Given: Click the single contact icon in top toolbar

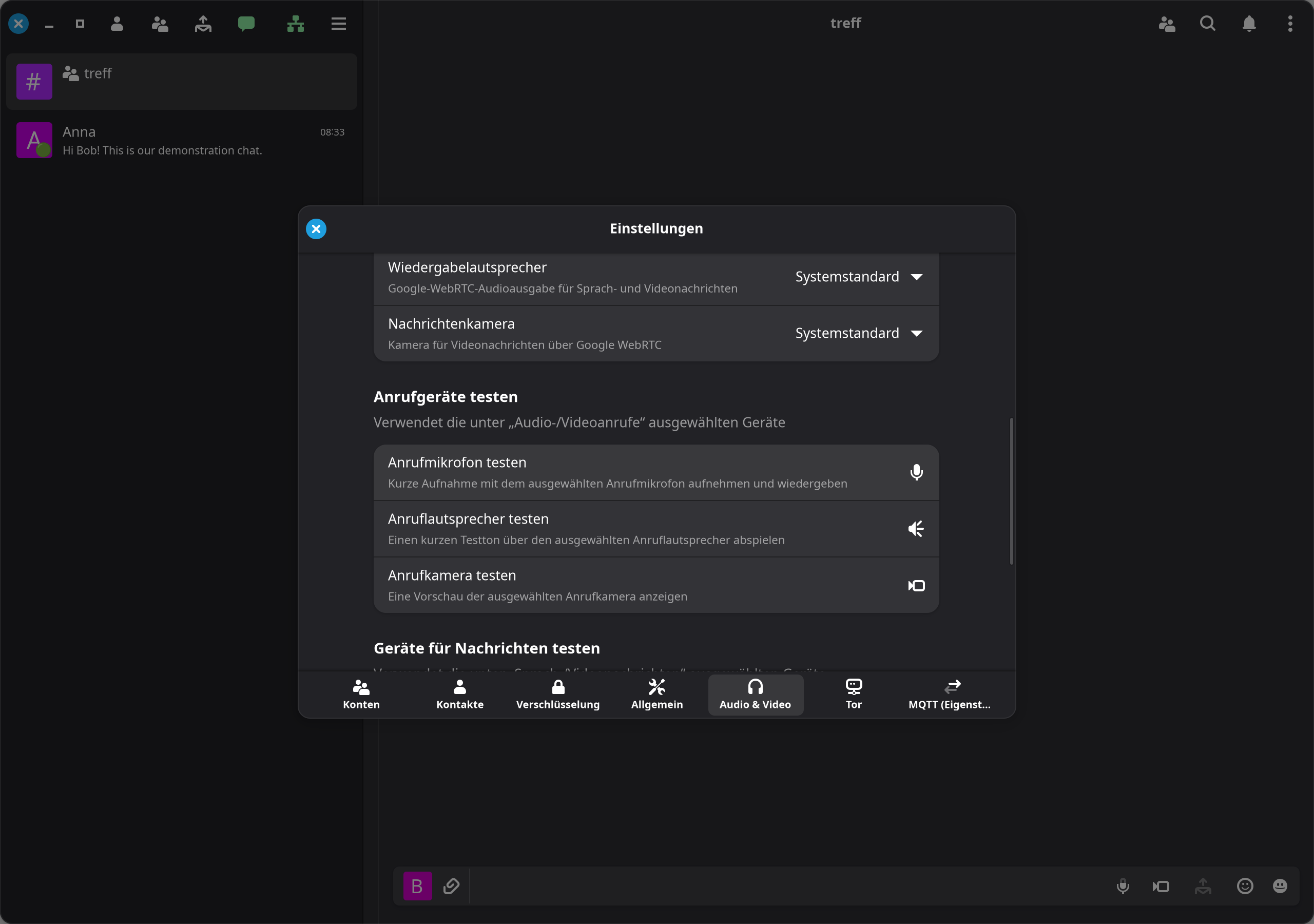Looking at the screenshot, I should (117, 24).
